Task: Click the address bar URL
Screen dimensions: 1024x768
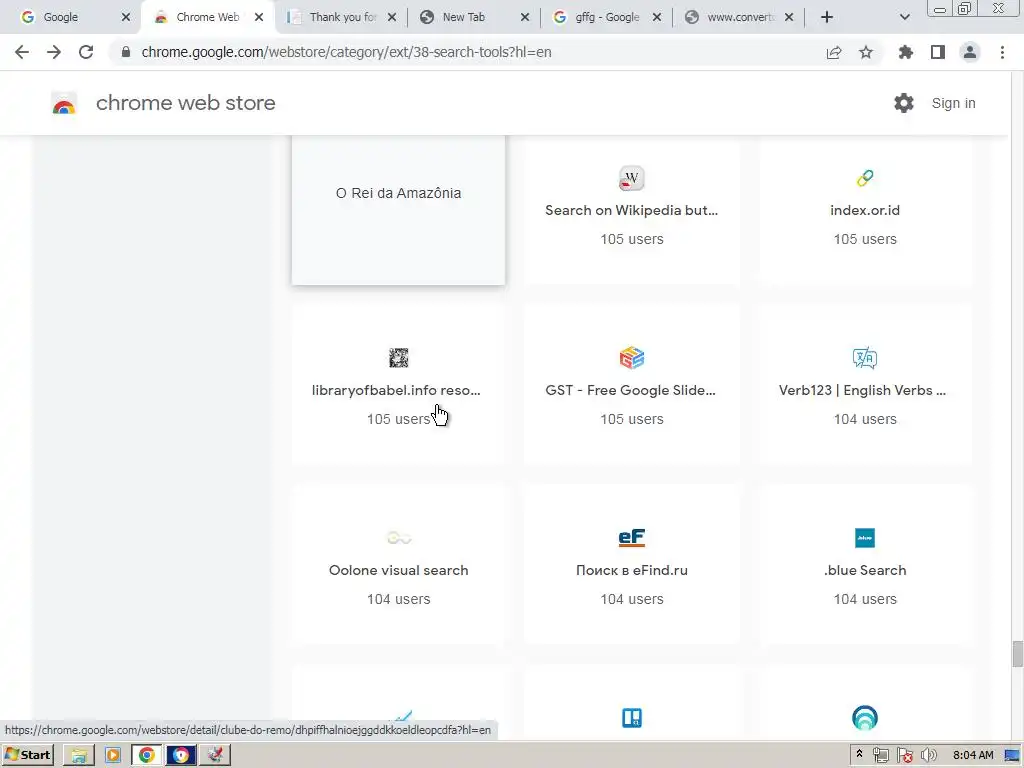Action: tap(346, 52)
